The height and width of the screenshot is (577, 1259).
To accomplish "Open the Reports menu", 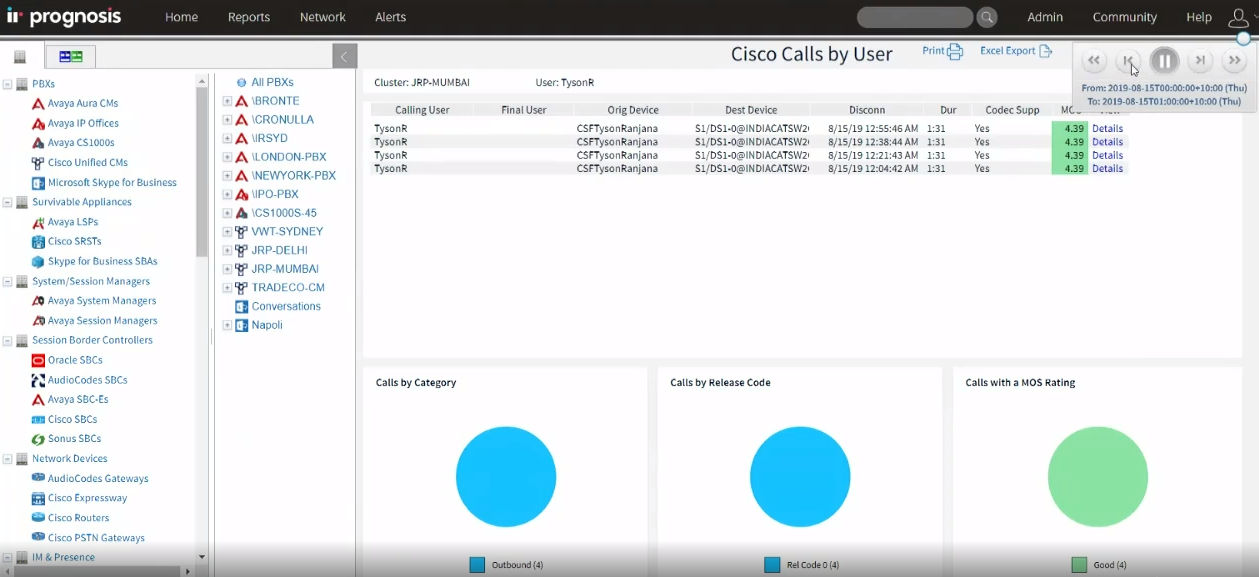I will (249, 17).
